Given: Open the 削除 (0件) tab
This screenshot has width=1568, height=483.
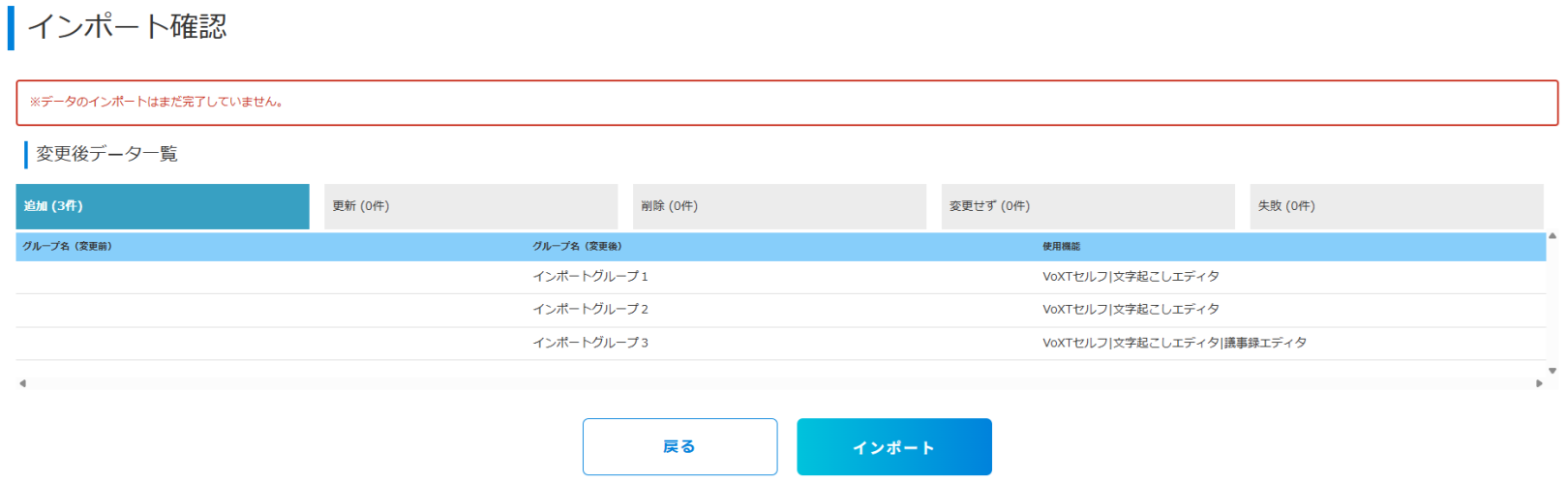Looking at the screenshot, I should coord(779,206).
